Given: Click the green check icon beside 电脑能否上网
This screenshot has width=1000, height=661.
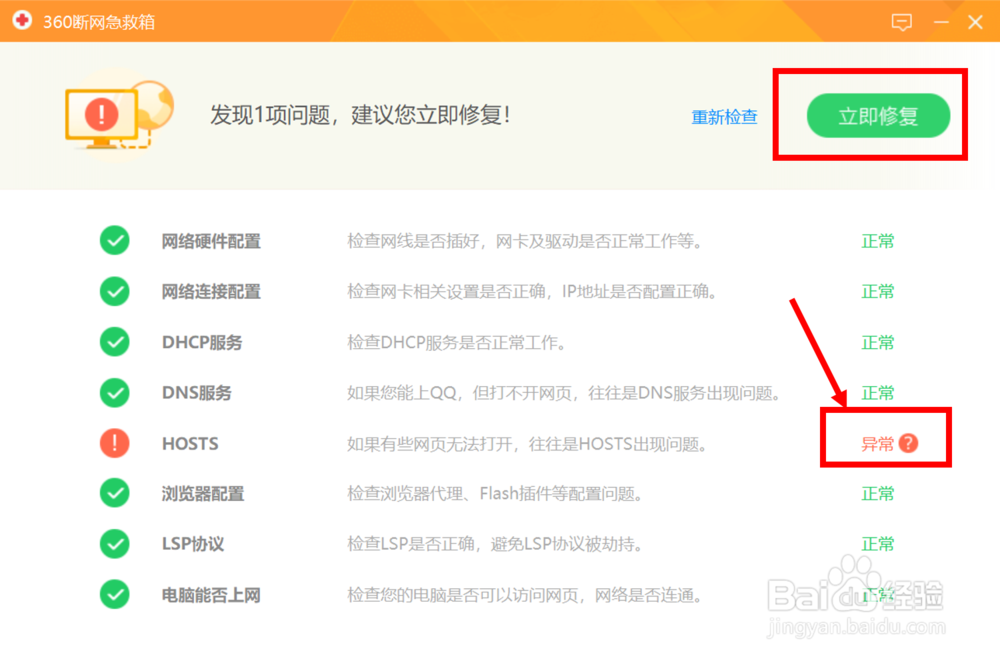Looking at the screenshot, I should (x=114, y=594).
